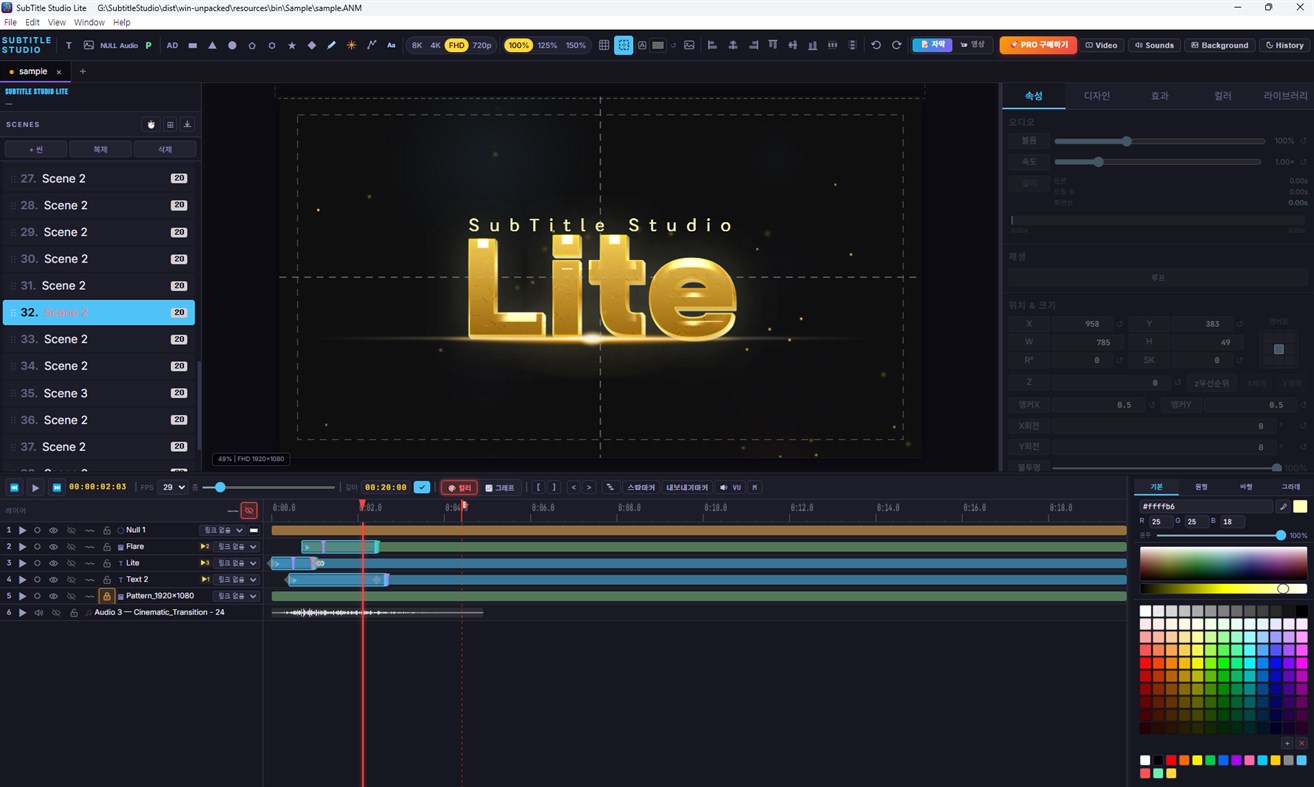This screenshot has height=787, width=1314.
Task: Toggle visibility of the Null 1 layer
Action: 54,530
